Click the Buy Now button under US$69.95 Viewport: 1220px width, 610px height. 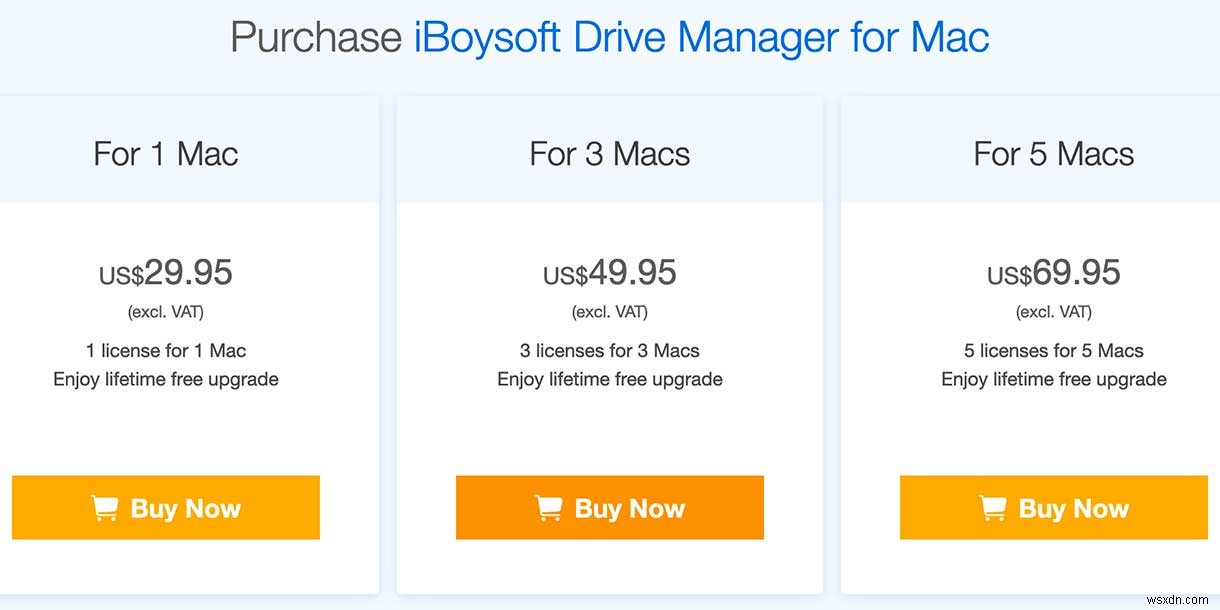coord(1053,508)
